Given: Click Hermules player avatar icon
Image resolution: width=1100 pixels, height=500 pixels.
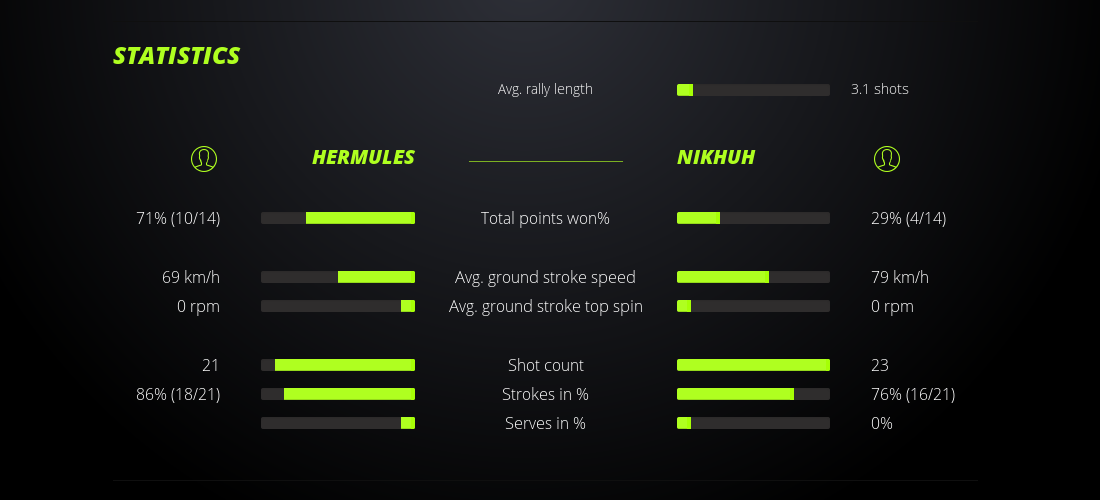Looking at the screenshot, I should pyautogui.click(x=204, y=158).
